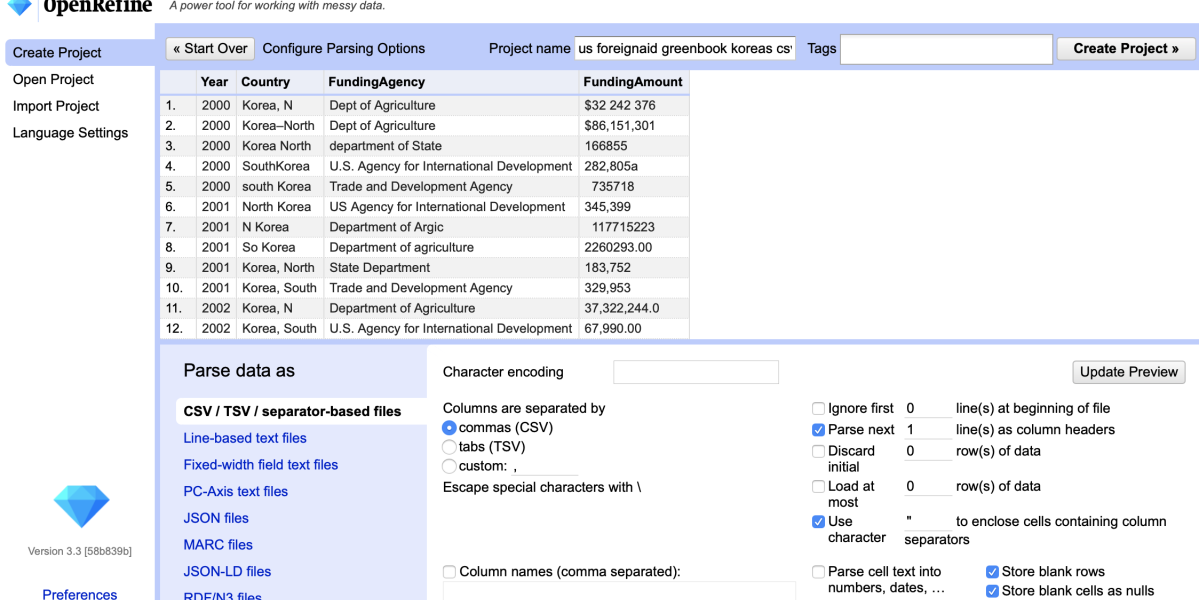Click the Discard initial row count field
This screenshot has height=600, width=1200.
coord(927,451)
